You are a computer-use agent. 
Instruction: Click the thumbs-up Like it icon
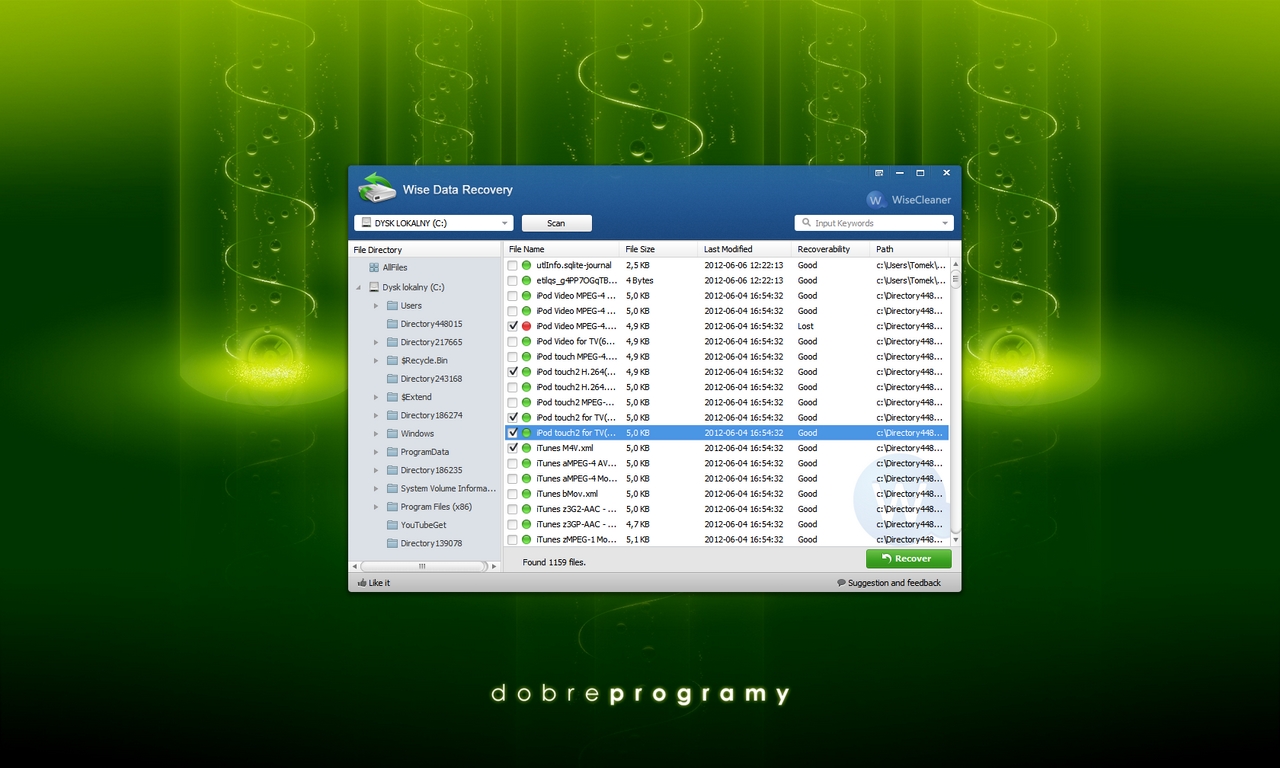coord(361,583)
